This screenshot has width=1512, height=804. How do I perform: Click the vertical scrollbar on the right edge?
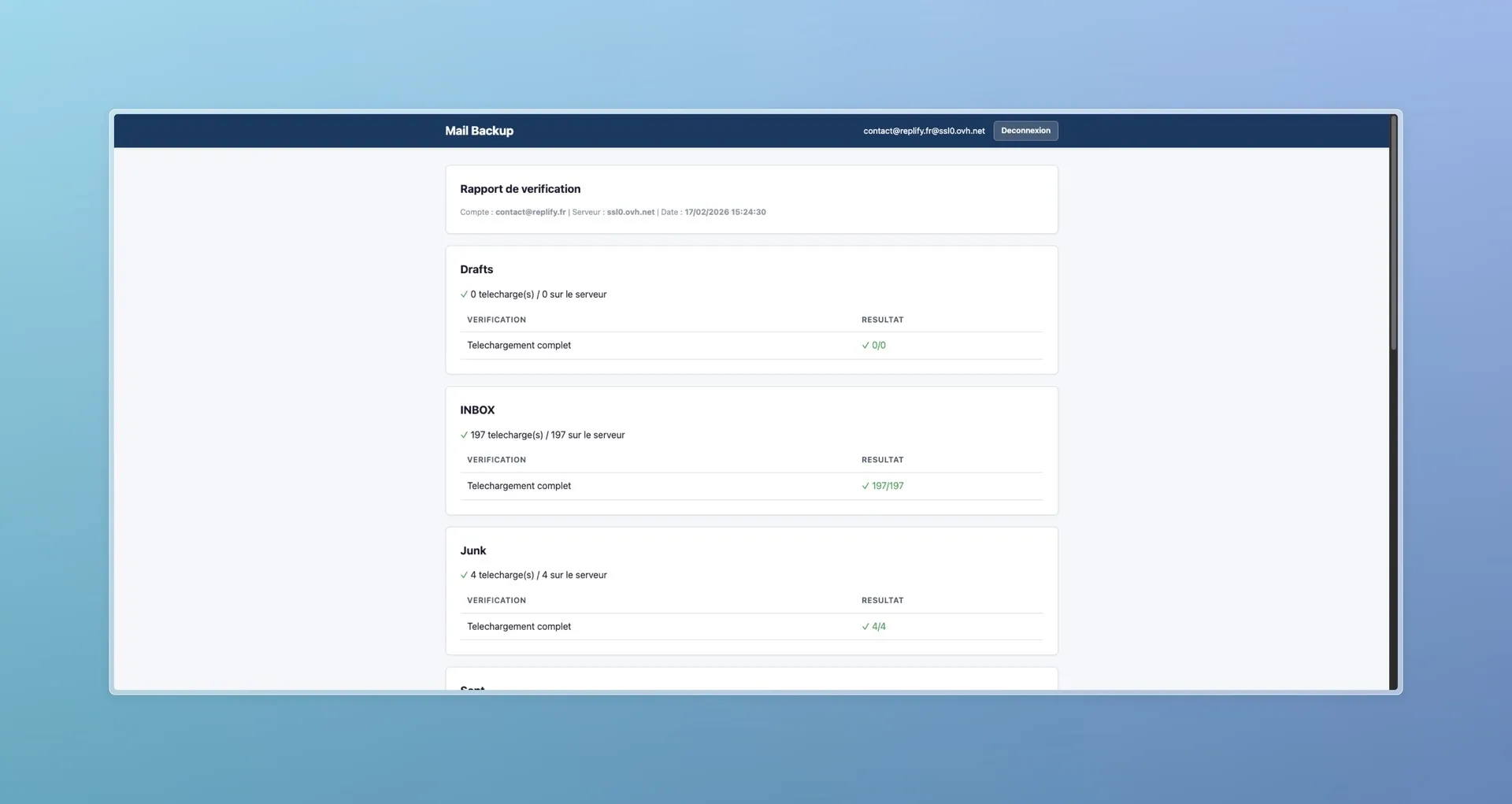(x=1393, y=236)
